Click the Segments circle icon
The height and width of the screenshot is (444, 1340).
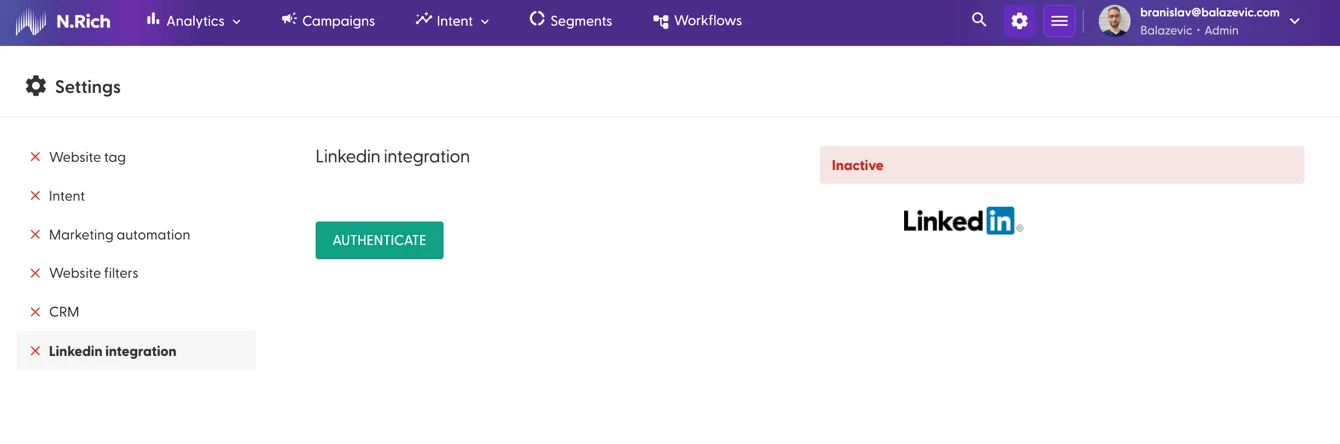pyautogui.click(x=537, y=19)
